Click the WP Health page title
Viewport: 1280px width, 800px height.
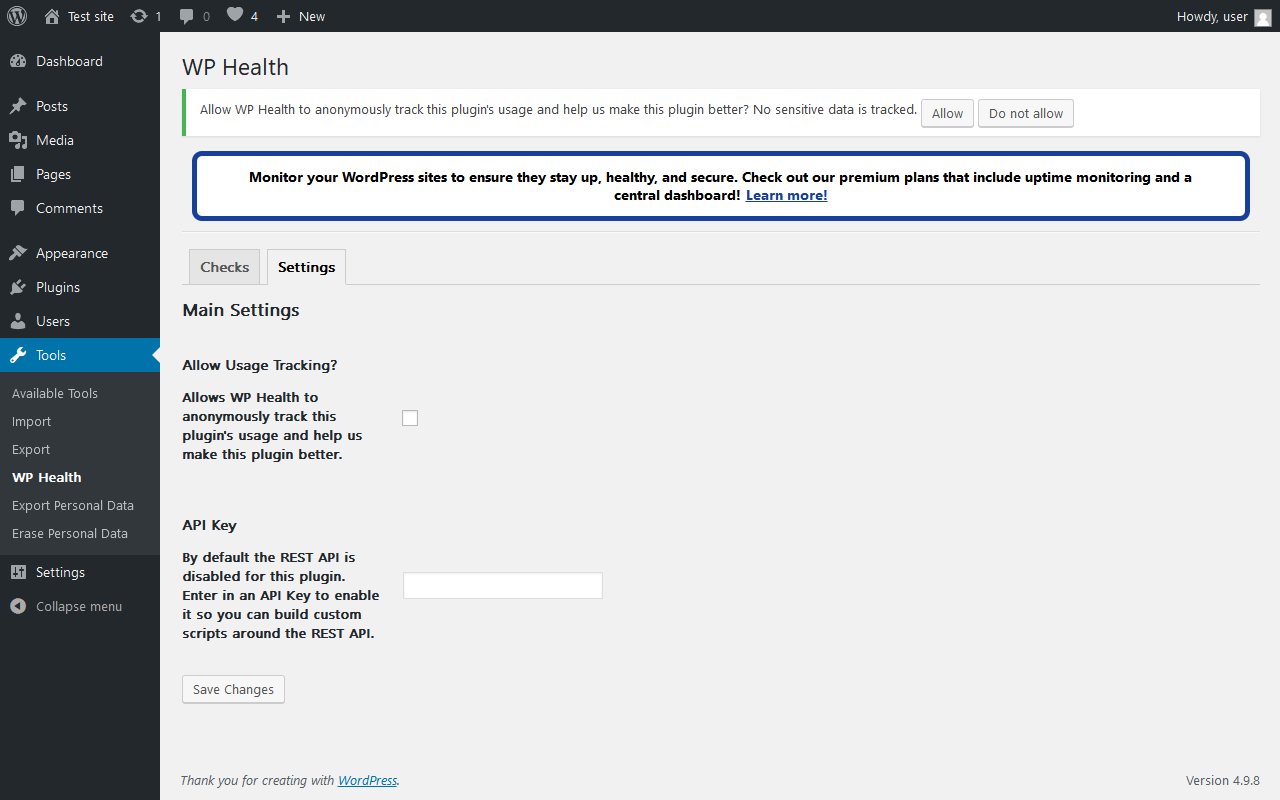click(235, 67)
